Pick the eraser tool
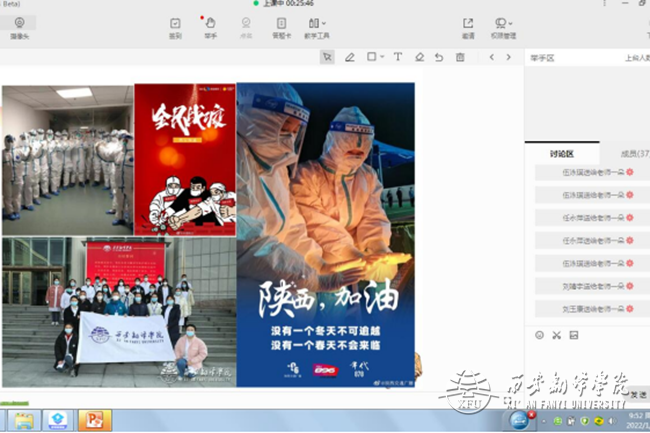Screen dimensions: 650x433 419,57
